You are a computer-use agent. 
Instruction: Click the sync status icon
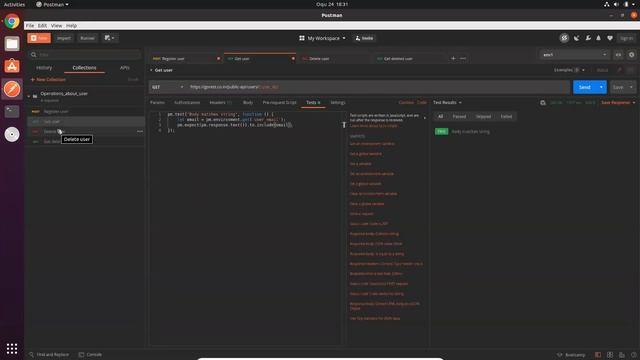pyautogui.click(x=564, y=38)
